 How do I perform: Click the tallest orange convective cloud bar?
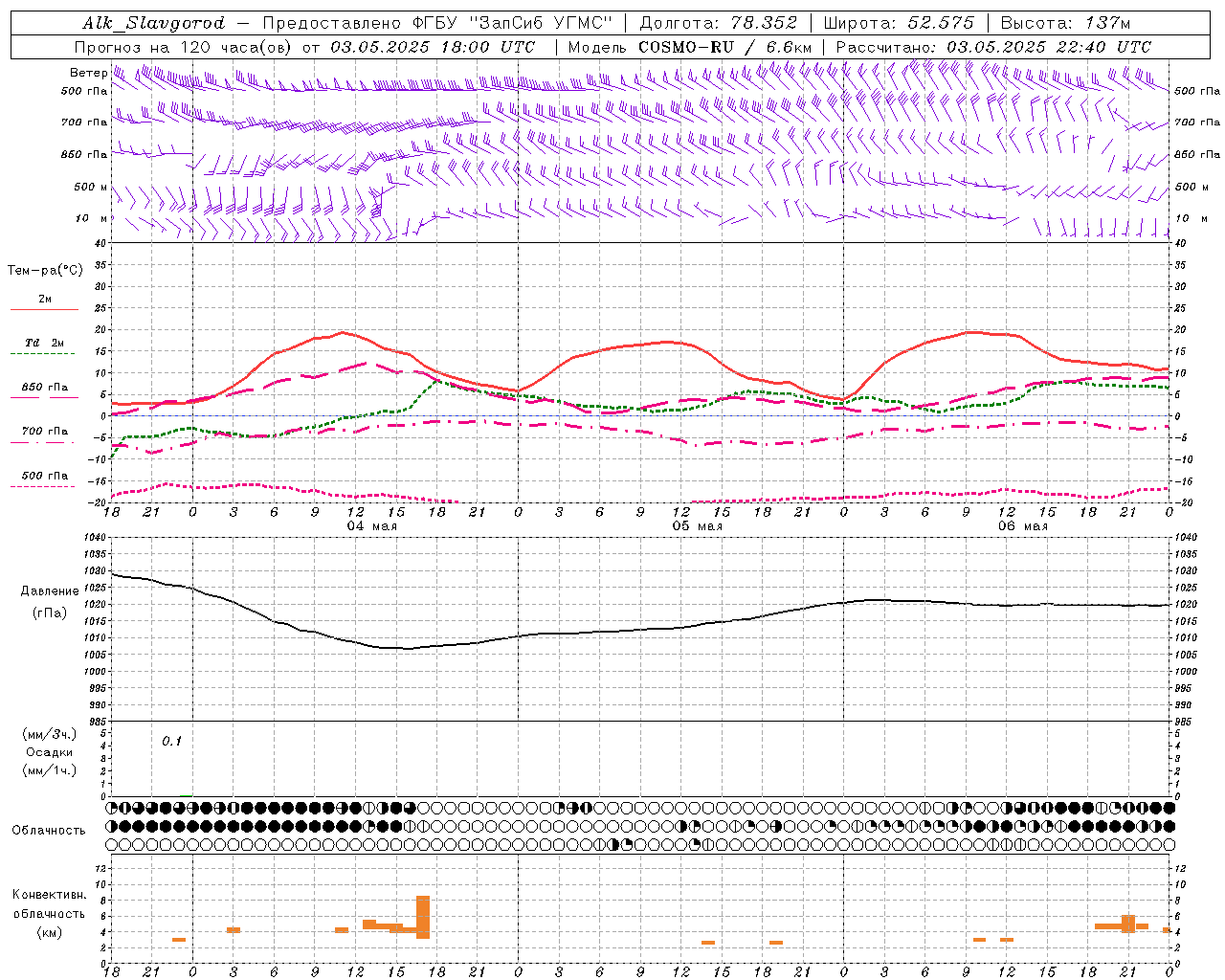(423, 917)
